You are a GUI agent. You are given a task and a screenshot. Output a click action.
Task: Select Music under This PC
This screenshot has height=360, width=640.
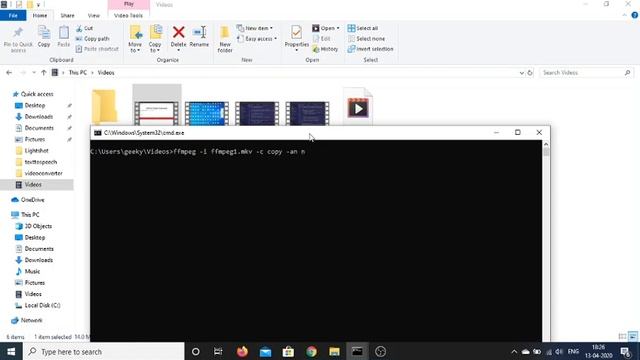click(32, 271)
